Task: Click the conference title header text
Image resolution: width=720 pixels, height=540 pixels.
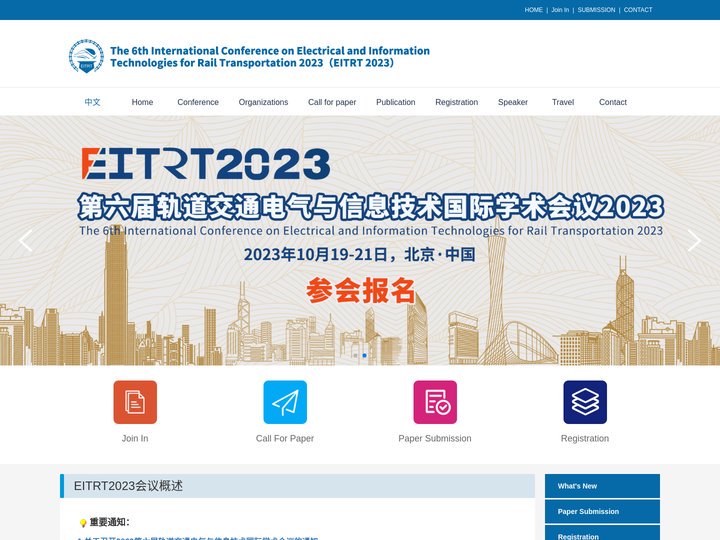Action: [x=270, y=56]
